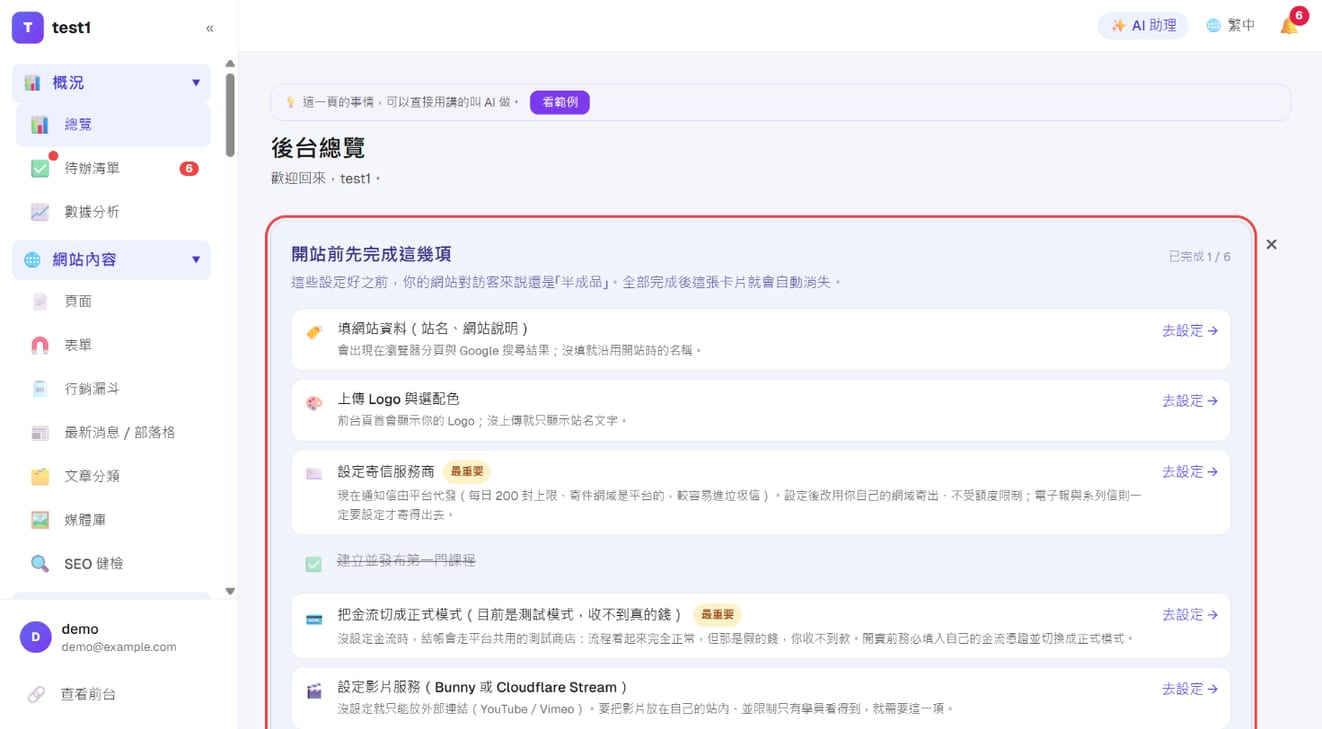The image size is (1322, 729).
Task: Click the 最新消息 / 部落格 icon
Action: tap(40, 433)
